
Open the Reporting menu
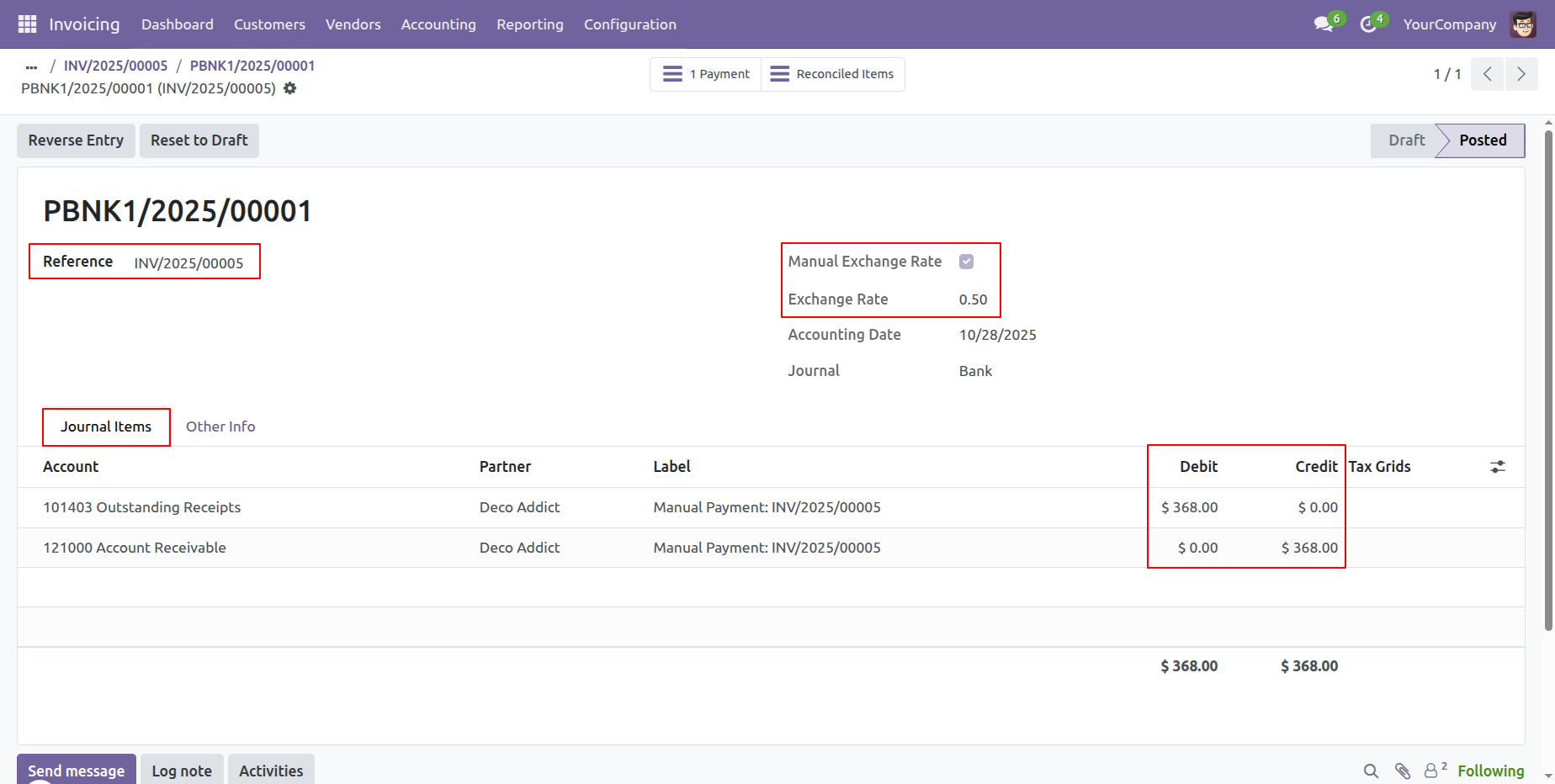tap(530, 24)
